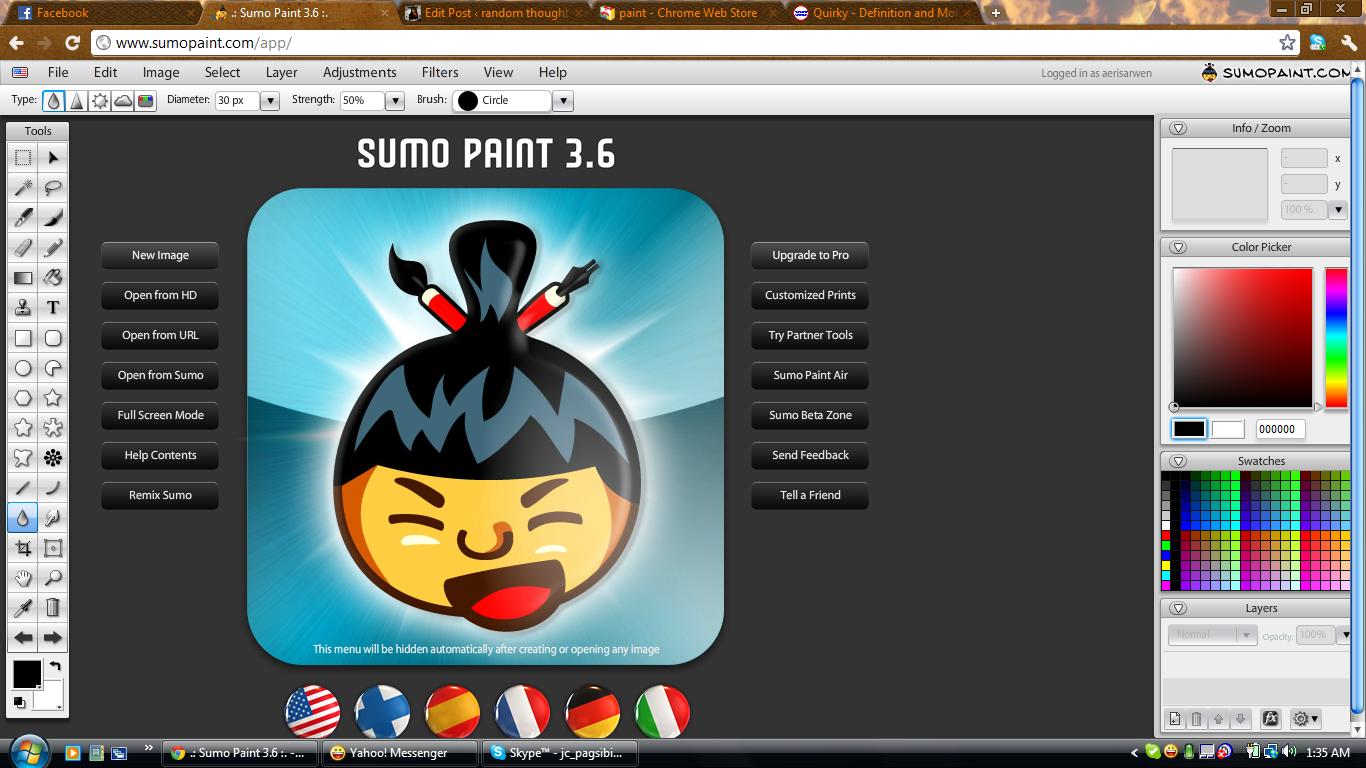Select the Hand pan tool

point(23,578)
